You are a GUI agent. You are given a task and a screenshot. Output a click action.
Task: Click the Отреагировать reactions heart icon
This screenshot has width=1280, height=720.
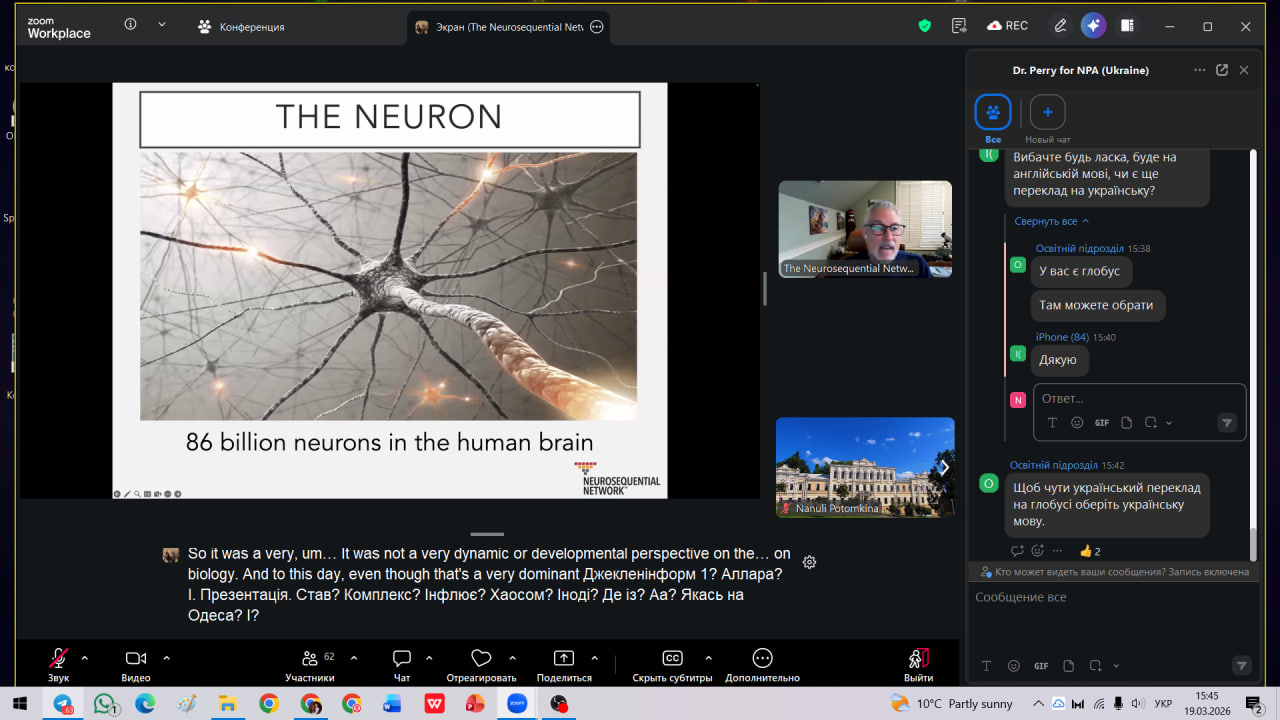coord(481,658)
